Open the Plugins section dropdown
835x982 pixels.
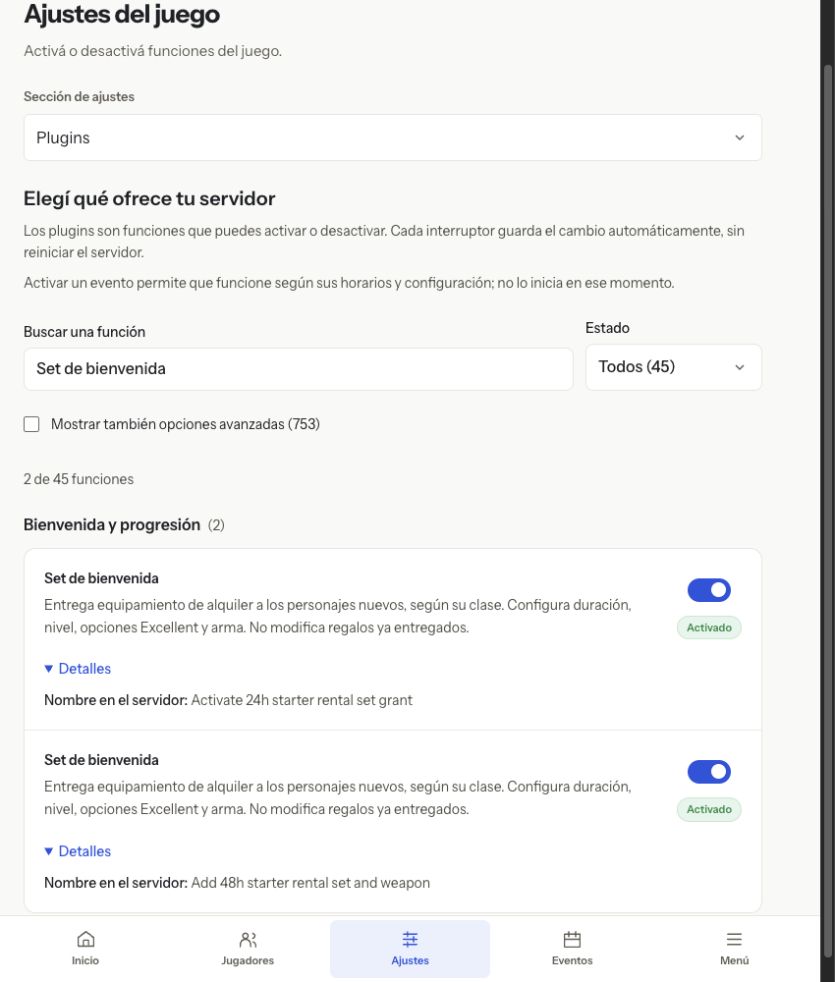393,137
